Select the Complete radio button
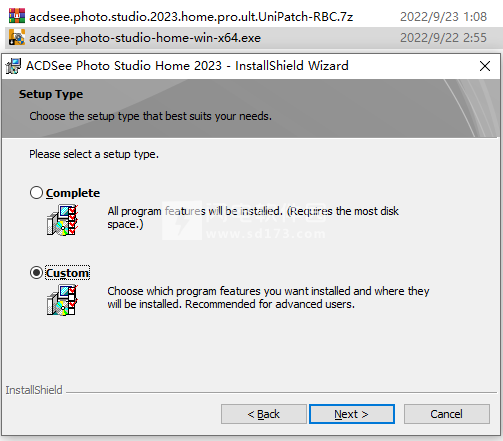Viewport: 503px width, 441px height. (36, 193)
